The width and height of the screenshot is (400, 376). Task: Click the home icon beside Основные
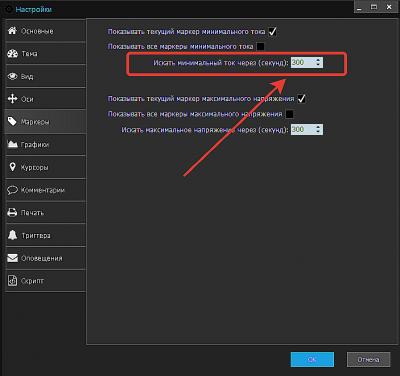point(12,31)
